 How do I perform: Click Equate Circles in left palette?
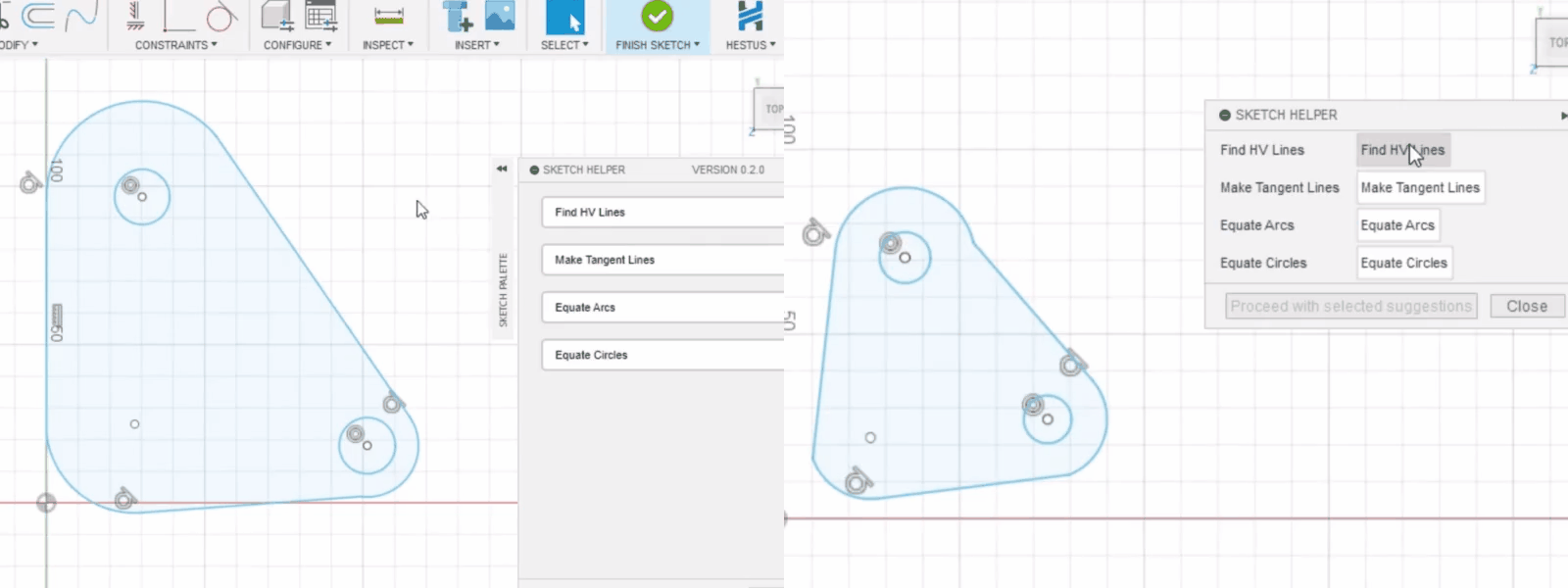click(662, 355)
